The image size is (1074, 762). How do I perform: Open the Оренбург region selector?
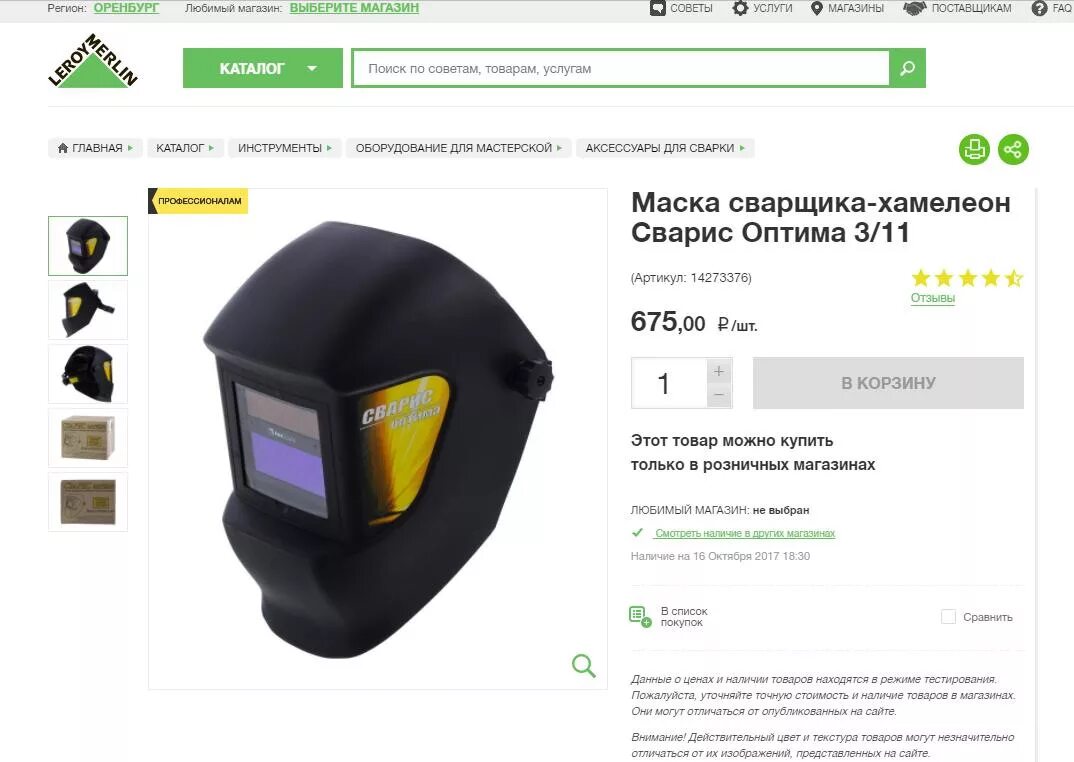pos(126,8)
